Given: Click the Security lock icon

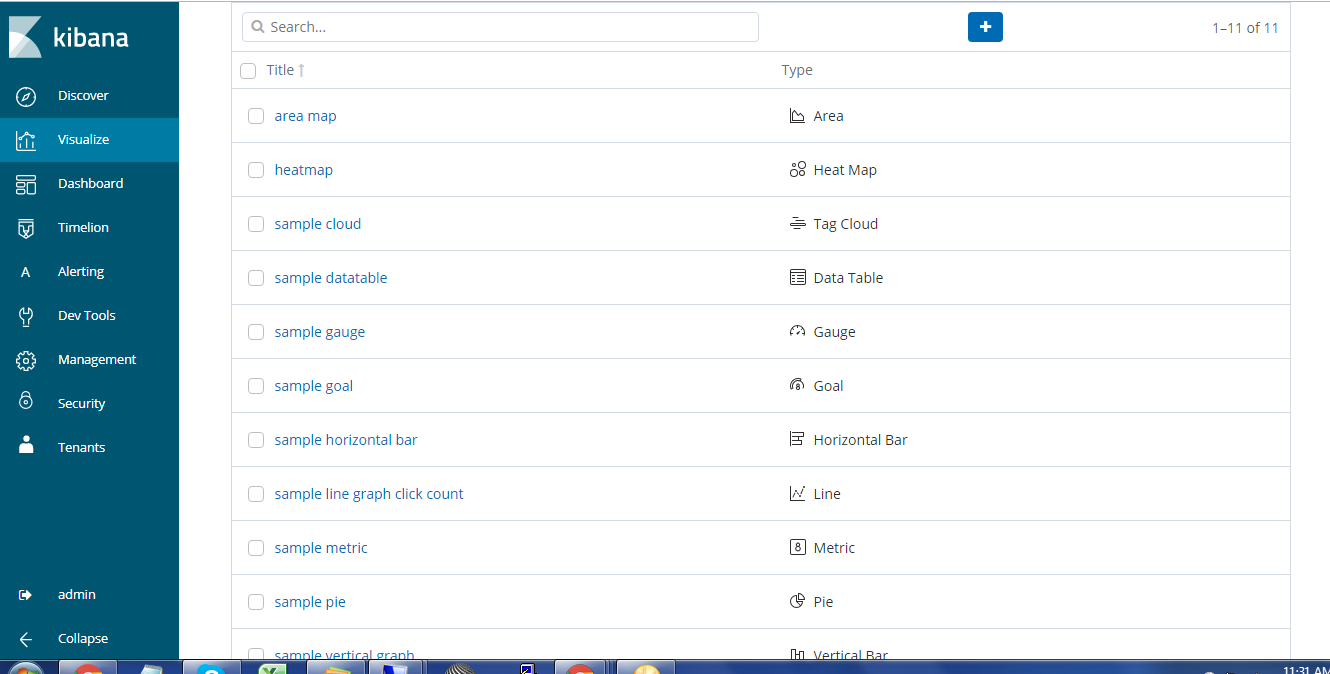Looking at the screenshot, I should pyautogui.click(x=26, y=401).
